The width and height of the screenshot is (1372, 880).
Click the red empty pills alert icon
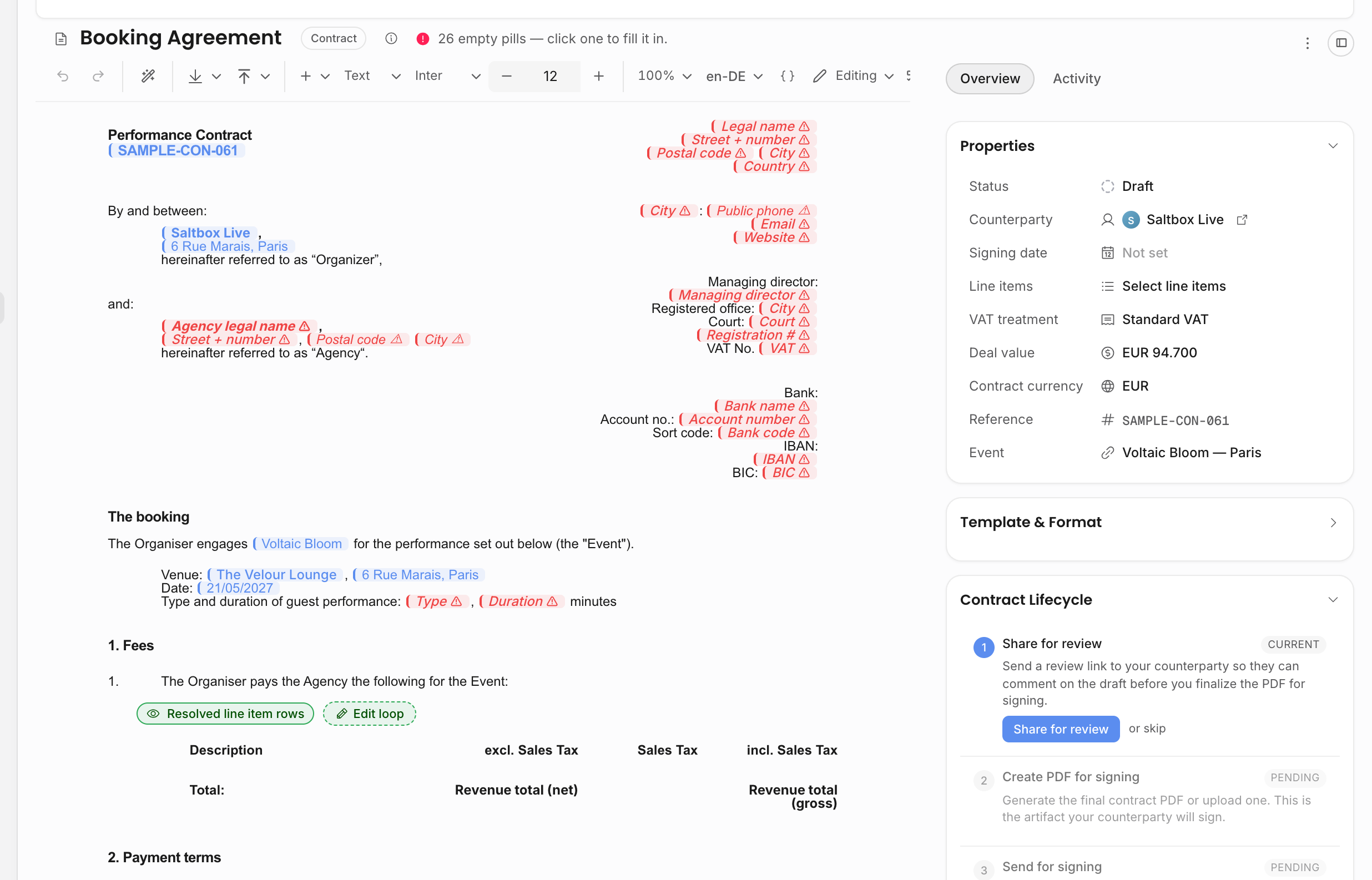(x=423, y=38)
